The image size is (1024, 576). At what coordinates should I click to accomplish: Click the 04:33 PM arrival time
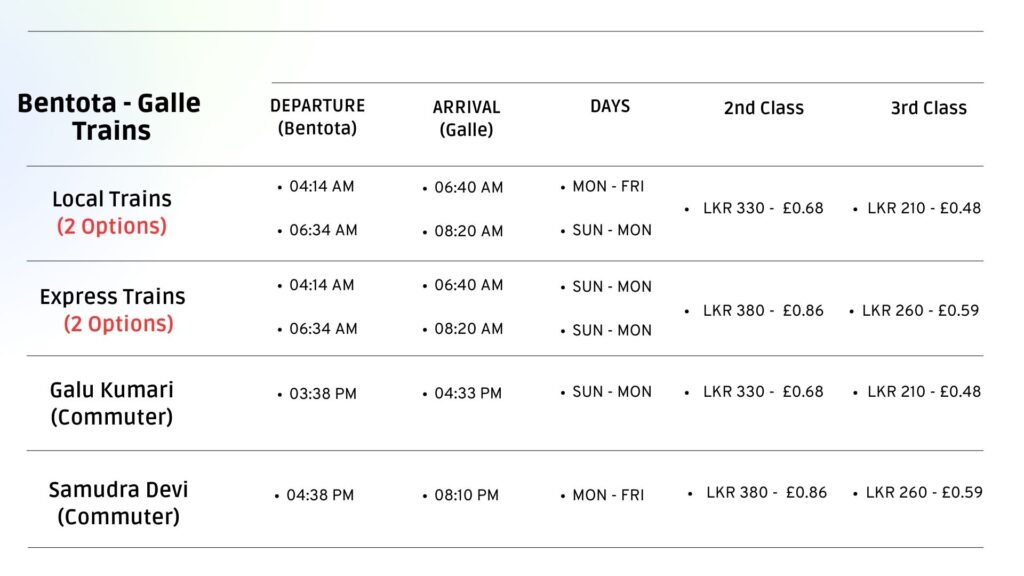coord(468,393)
